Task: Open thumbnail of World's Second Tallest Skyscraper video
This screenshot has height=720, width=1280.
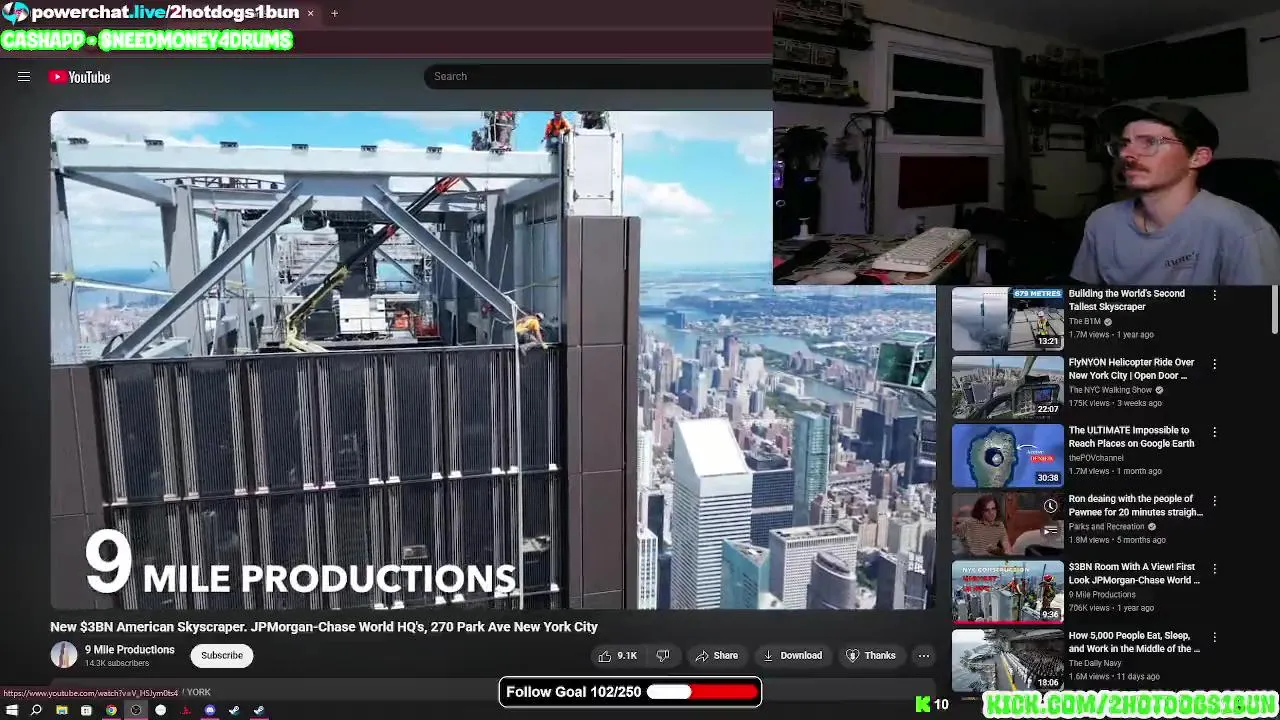Action: coord(1007,319)
